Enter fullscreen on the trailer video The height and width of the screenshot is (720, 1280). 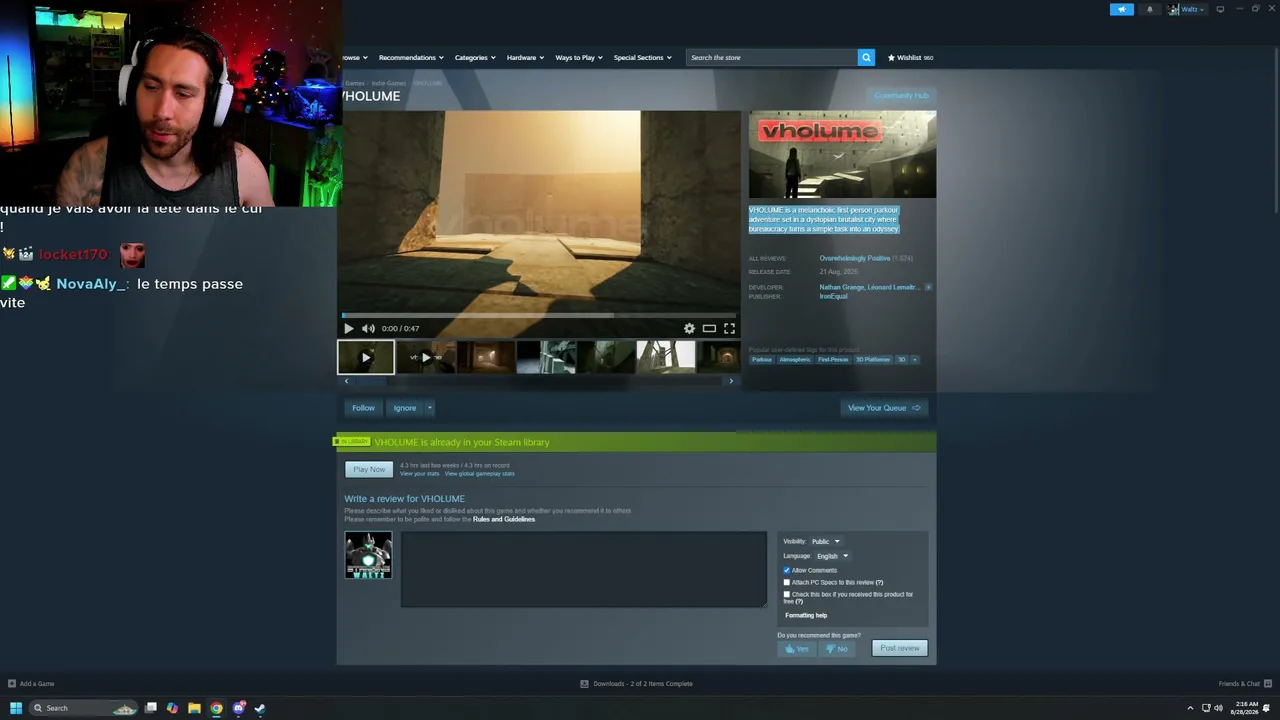pyautogui.click(x=729, y=328)
